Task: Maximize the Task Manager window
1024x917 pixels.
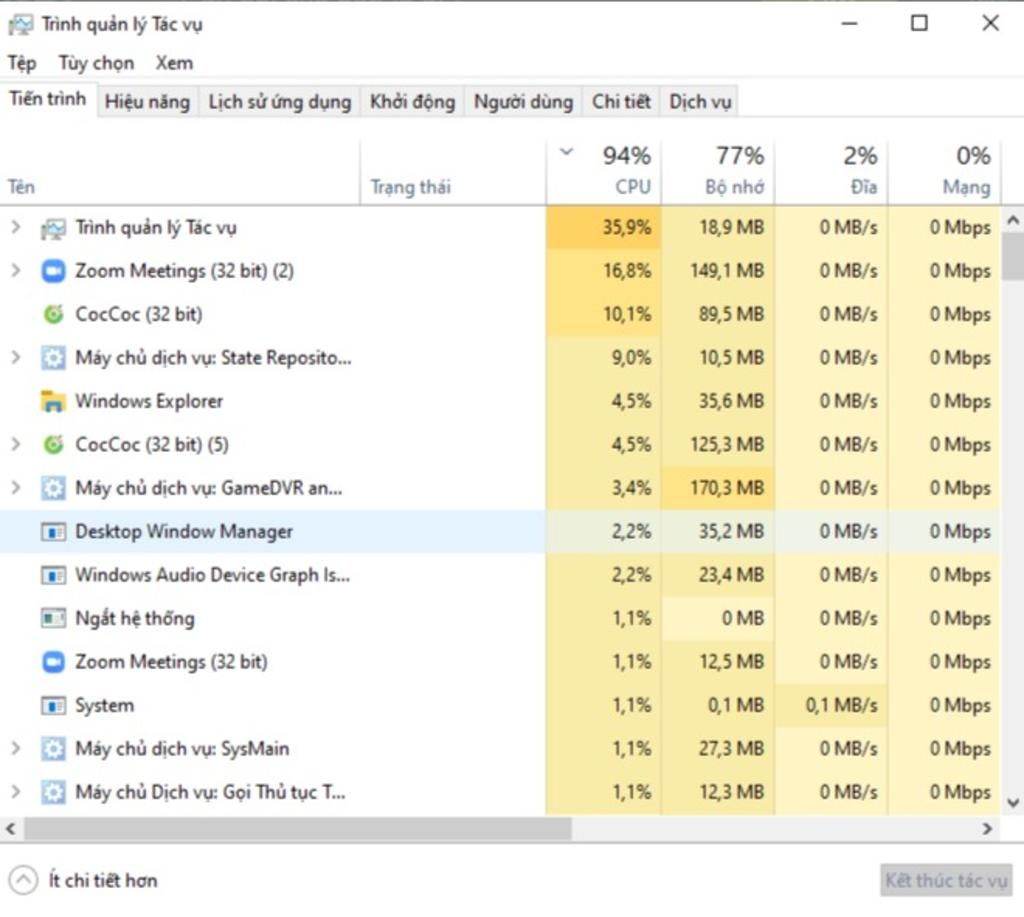Action: [x=920, y=24]
